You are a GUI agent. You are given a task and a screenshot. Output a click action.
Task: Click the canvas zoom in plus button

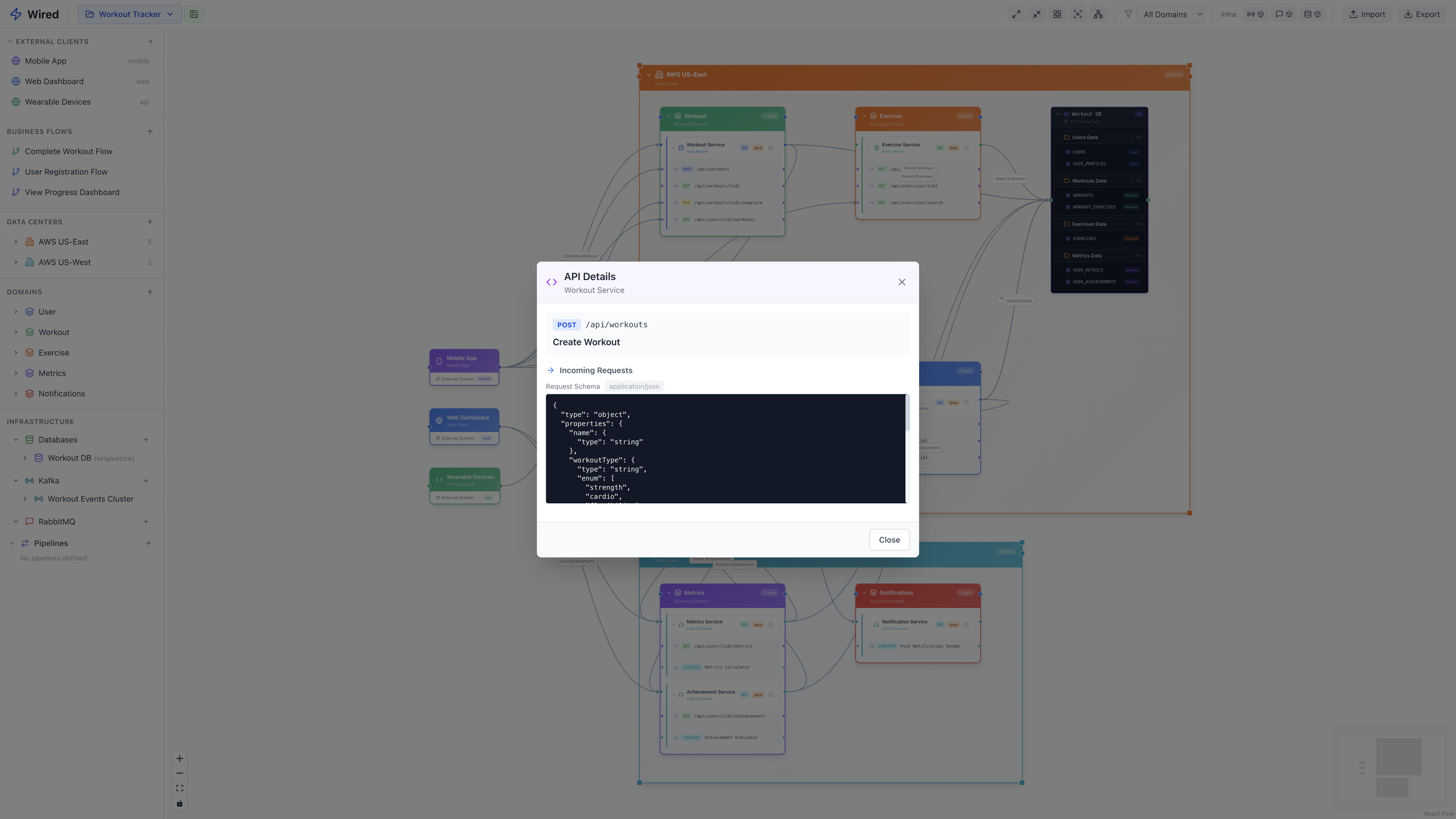[179, 758]
